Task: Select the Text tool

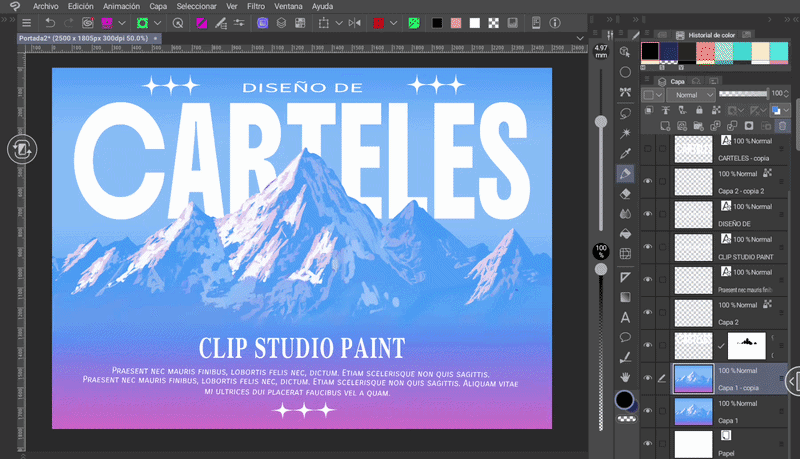Action: (x=626, y=317)
